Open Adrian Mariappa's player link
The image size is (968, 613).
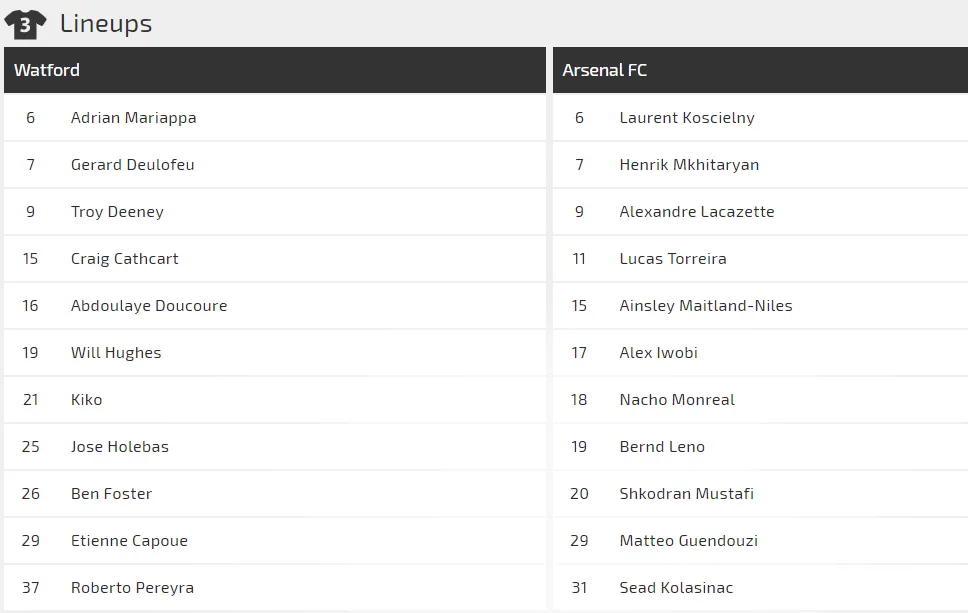pos(133,118)
